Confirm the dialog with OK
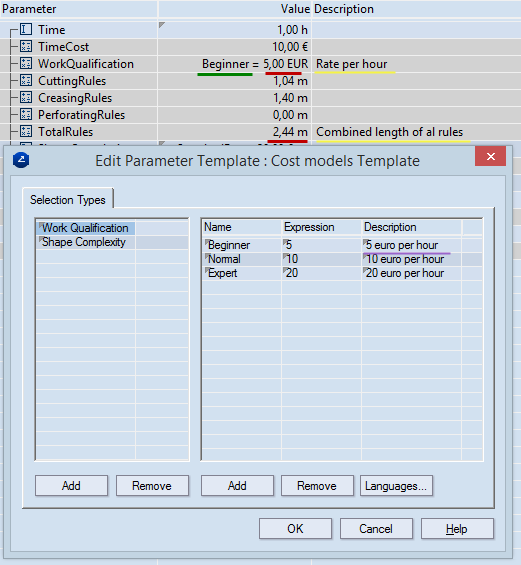This screenshot has width=521, height=565. [x=295, y=529]
